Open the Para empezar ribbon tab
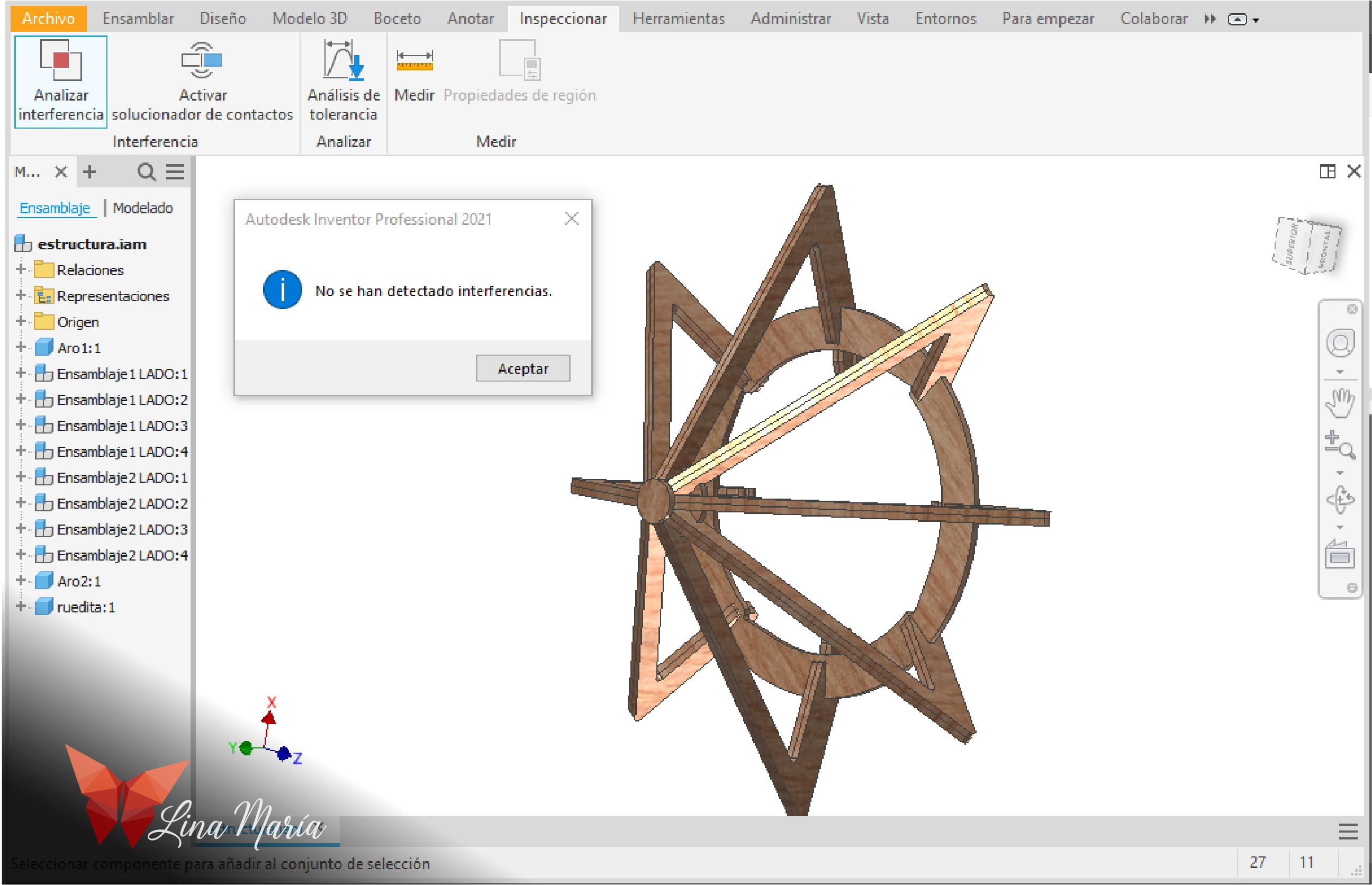Image resolution: width=1372 pixels, height=885 pixels. tap(1048, 19)
